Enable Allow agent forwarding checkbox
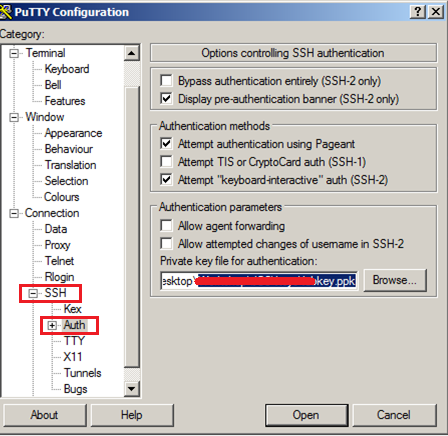Viewport: 448px width, 436px height. tap(166, 225)
